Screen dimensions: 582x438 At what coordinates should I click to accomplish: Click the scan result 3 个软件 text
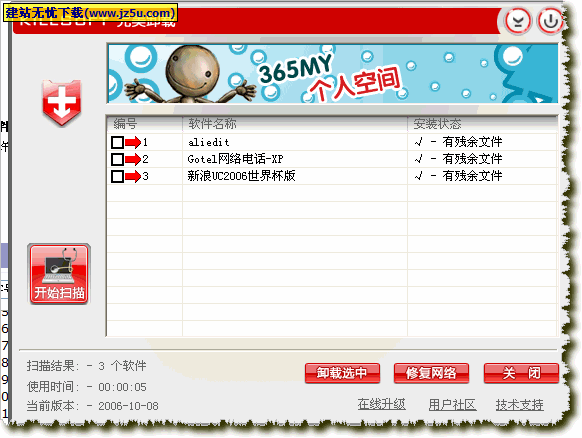pos(122,366)
